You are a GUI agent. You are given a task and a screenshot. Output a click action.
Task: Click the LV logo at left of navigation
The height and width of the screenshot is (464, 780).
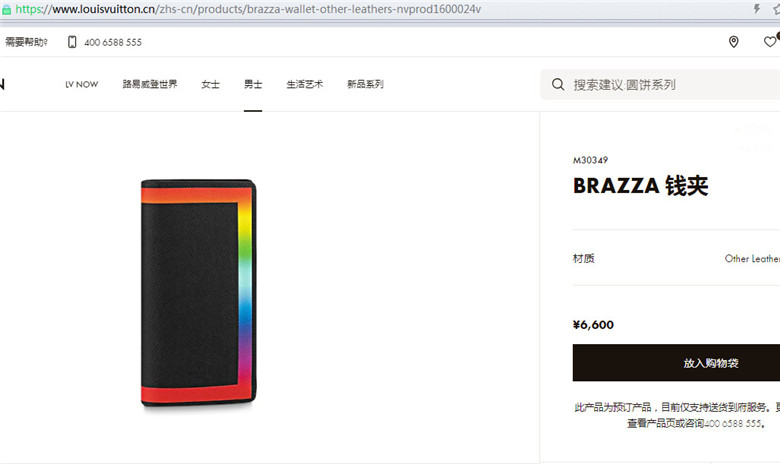tap(2, 84)
